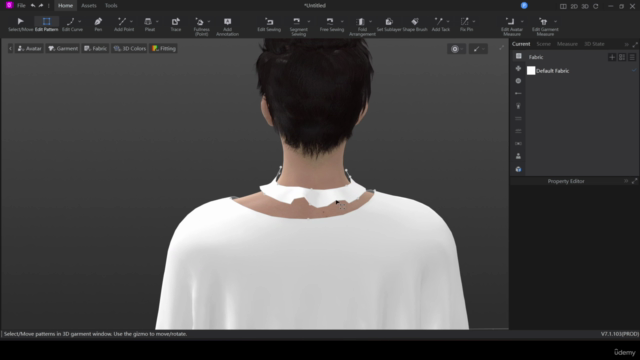
Task: Open the Fullness (Point) dropdown arrow
Action: 209,21
